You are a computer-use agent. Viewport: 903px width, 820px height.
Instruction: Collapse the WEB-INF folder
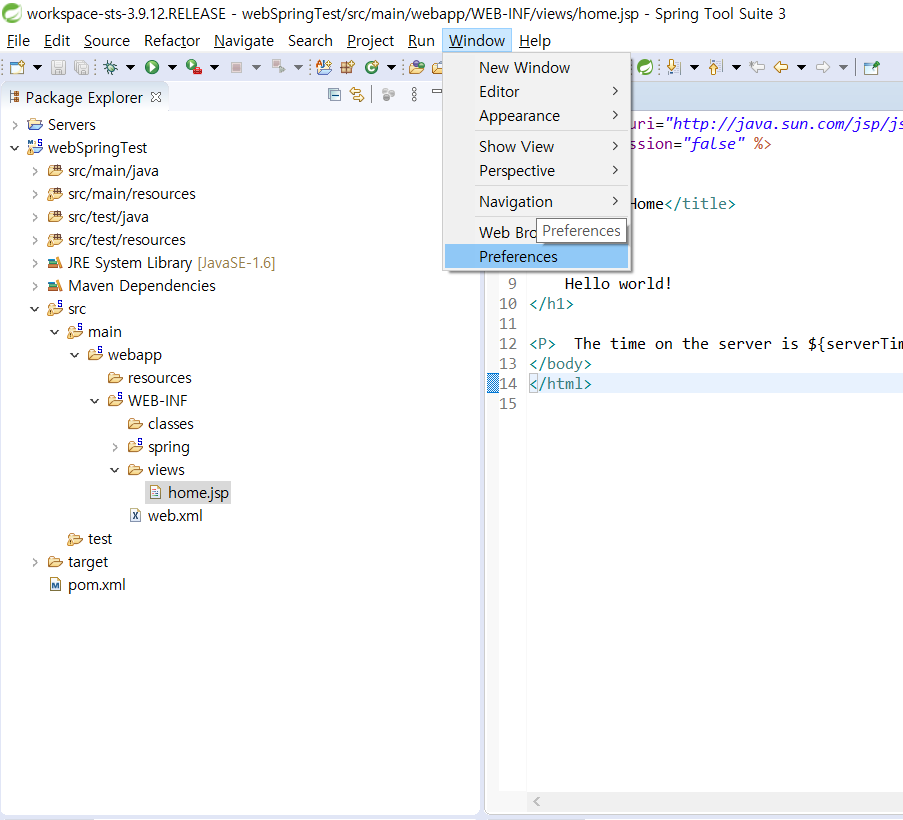(95, 401)
